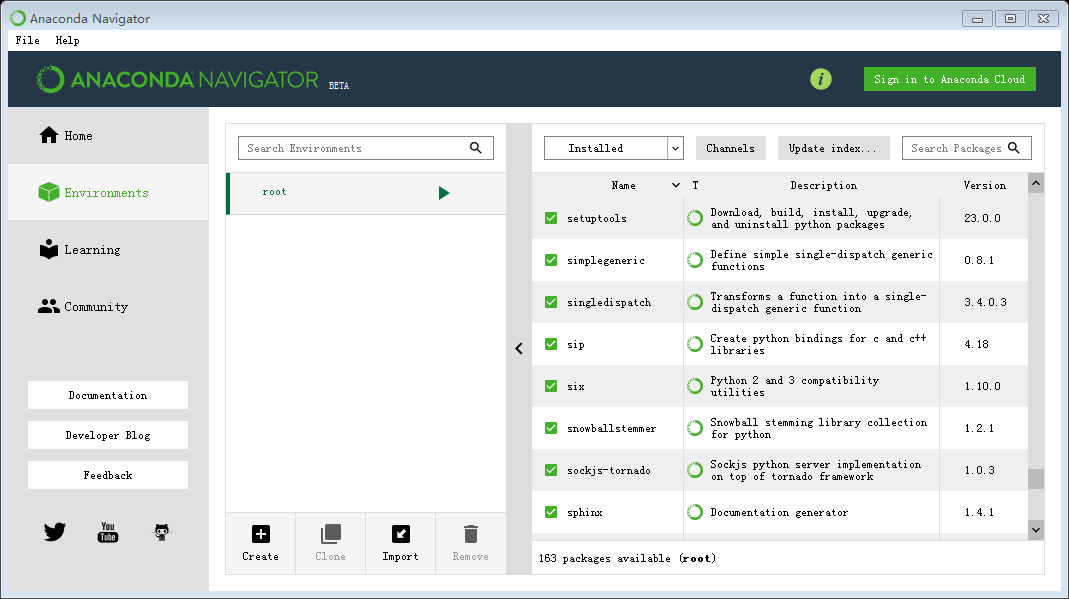The width and height of the screenshot is (1069, 599).
Task: Click the T column header
Action: tap(695, 185)
